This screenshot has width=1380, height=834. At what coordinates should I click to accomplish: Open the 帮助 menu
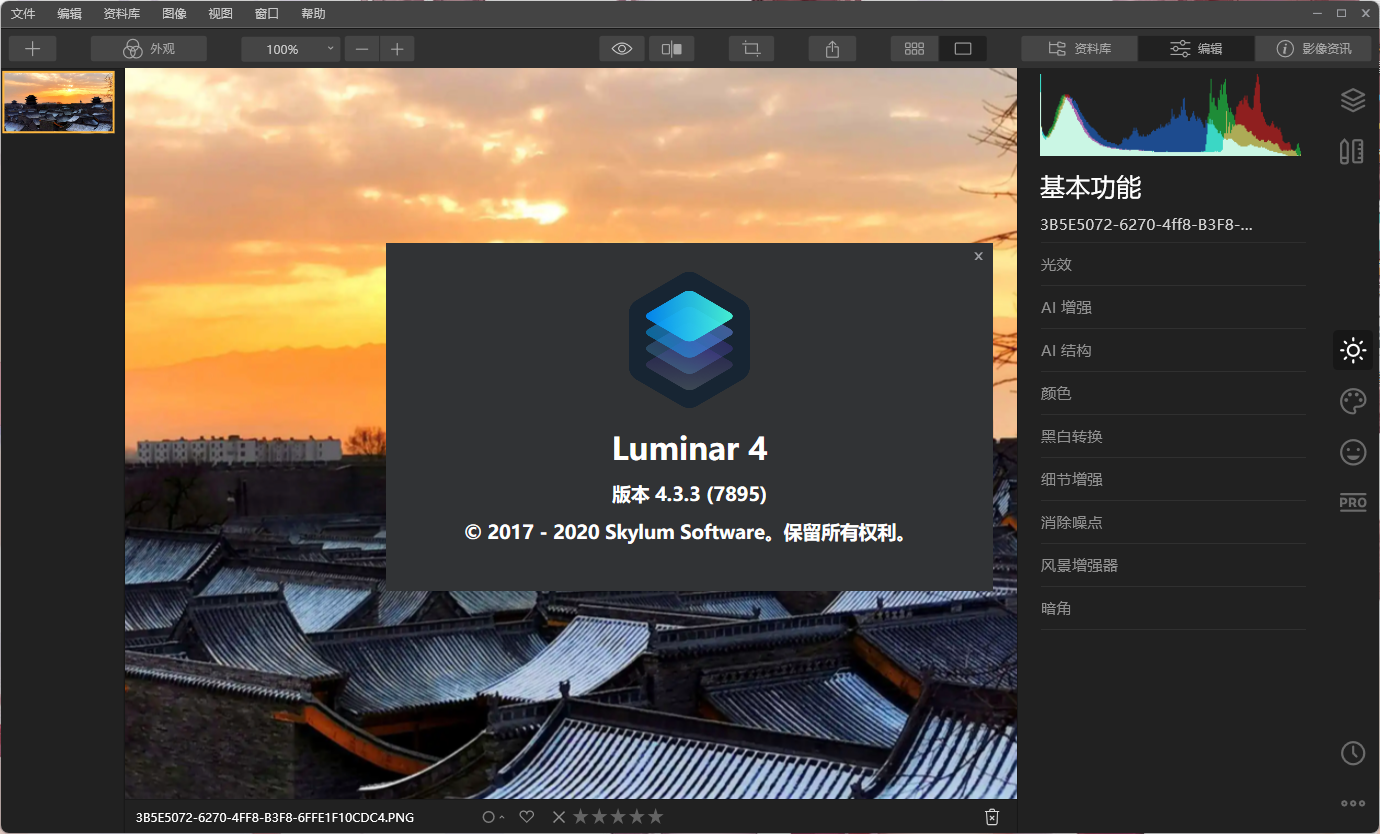(x=313, y=14)
